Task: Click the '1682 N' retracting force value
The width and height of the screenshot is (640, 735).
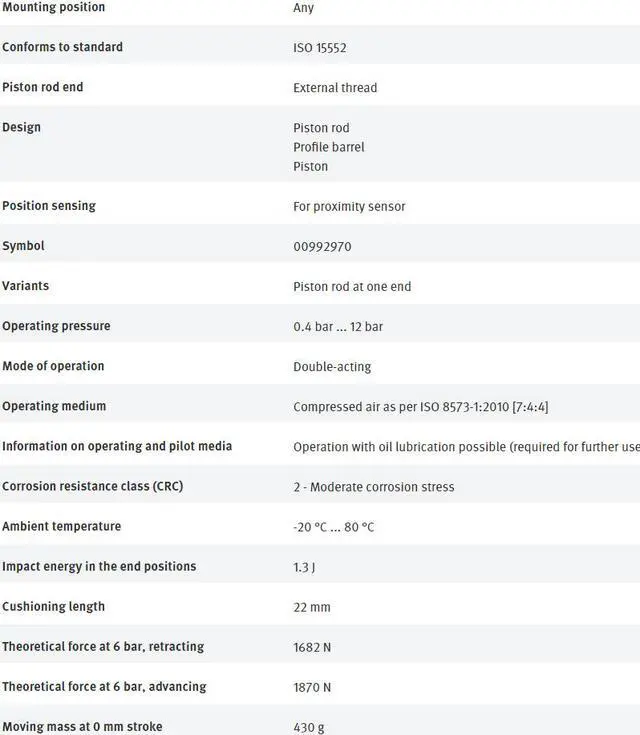Action: tap(312, 647)
